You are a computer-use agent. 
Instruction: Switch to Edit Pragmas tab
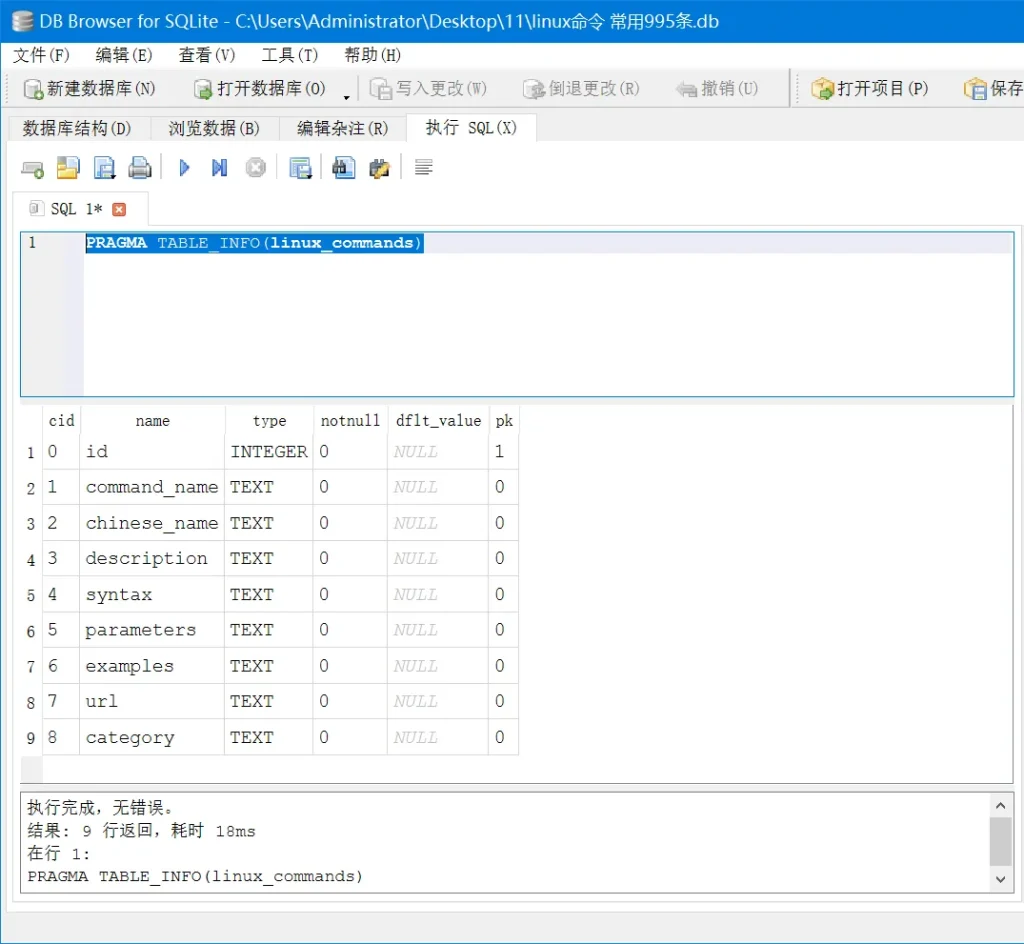343,128
